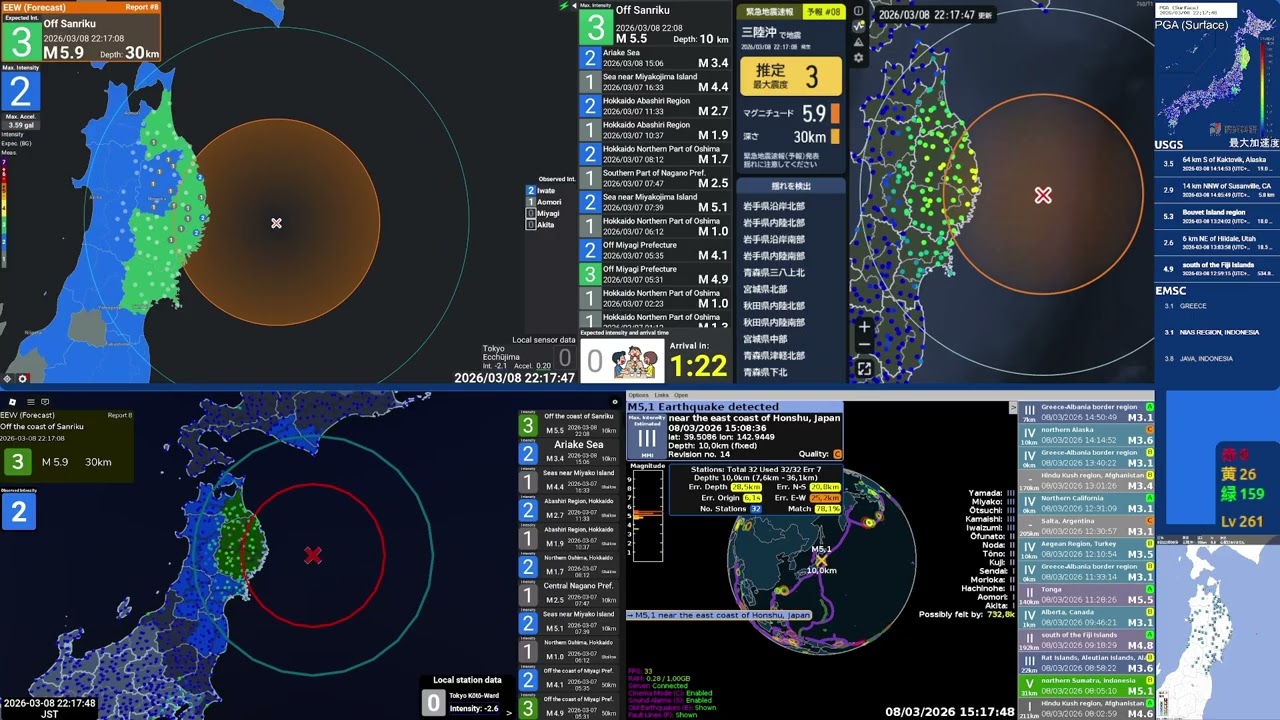Viewport: 1280px width, 720px height.
Task: Click 宮城県北部 in detected shaking list
Action: [765, 289]
